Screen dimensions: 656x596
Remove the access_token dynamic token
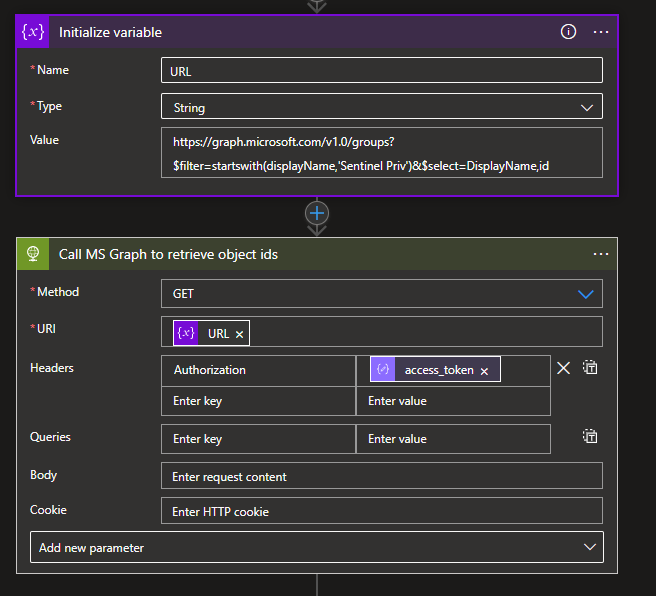click(484, 370)
